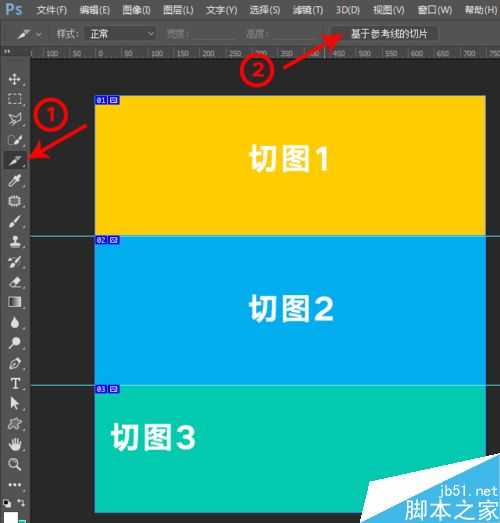Viewport: 500px width, 523px height.
Task: Open the 视图(V) menu
Action: pyautogui.click(x=389, y=10)
